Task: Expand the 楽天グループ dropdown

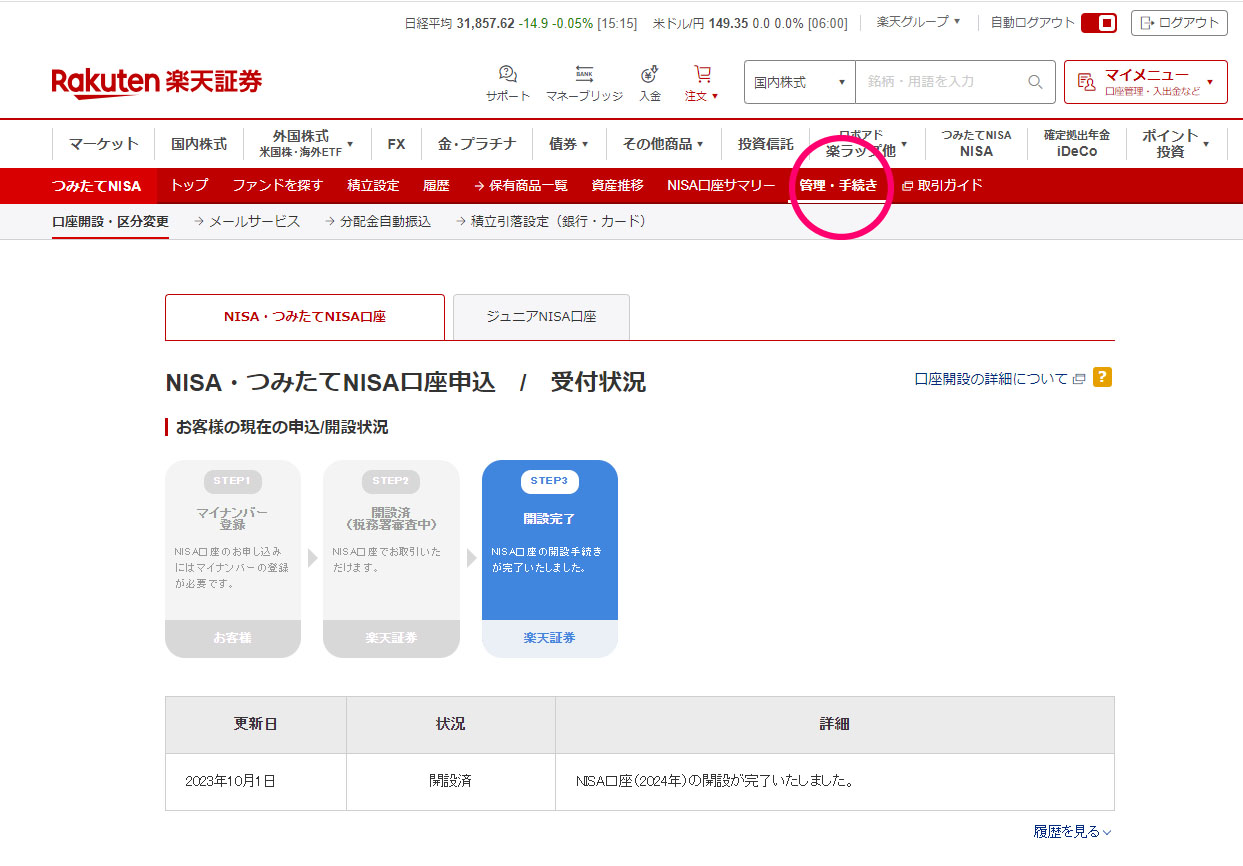Action: (918, 22)
